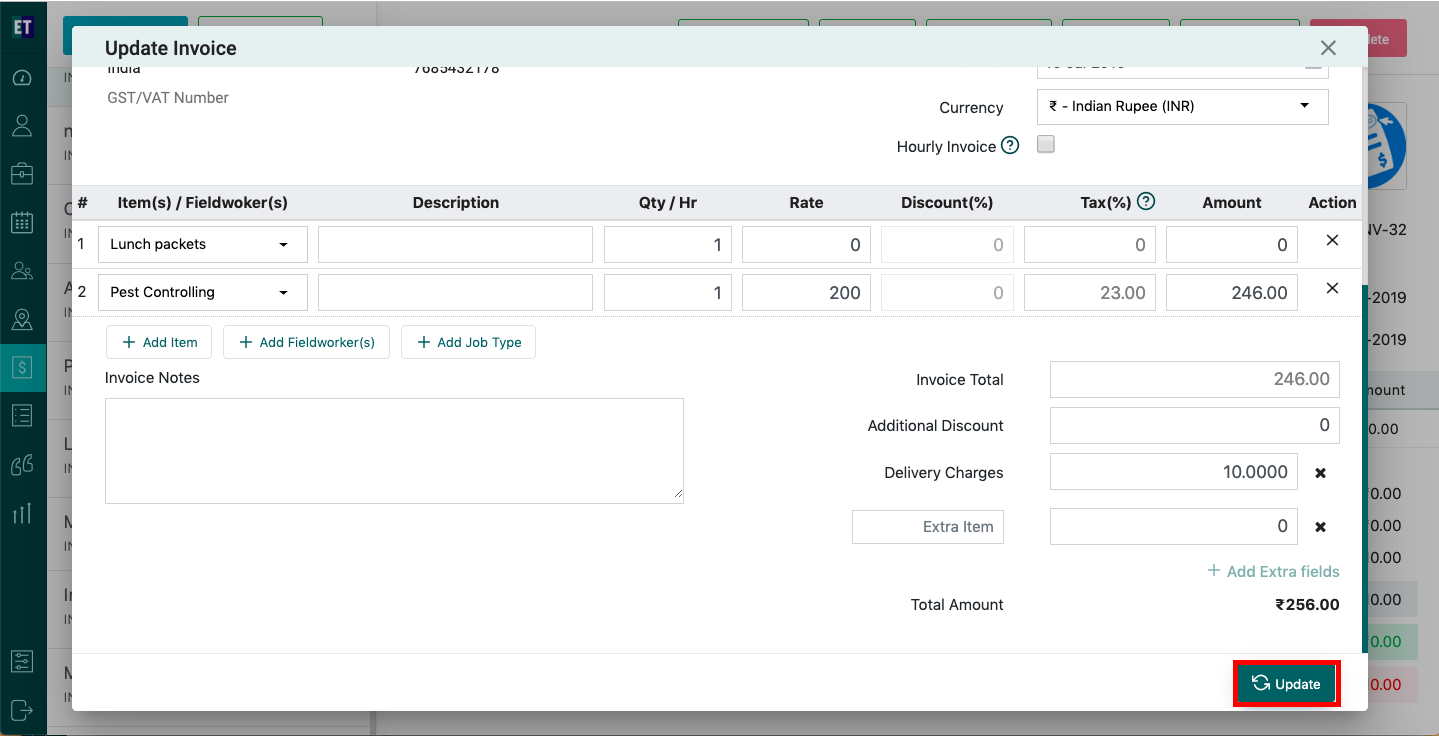Open the sliders settings icon in sidebar
This screenshot has width=1439, height=736.
pyautogui.click(x=22, y=662)
